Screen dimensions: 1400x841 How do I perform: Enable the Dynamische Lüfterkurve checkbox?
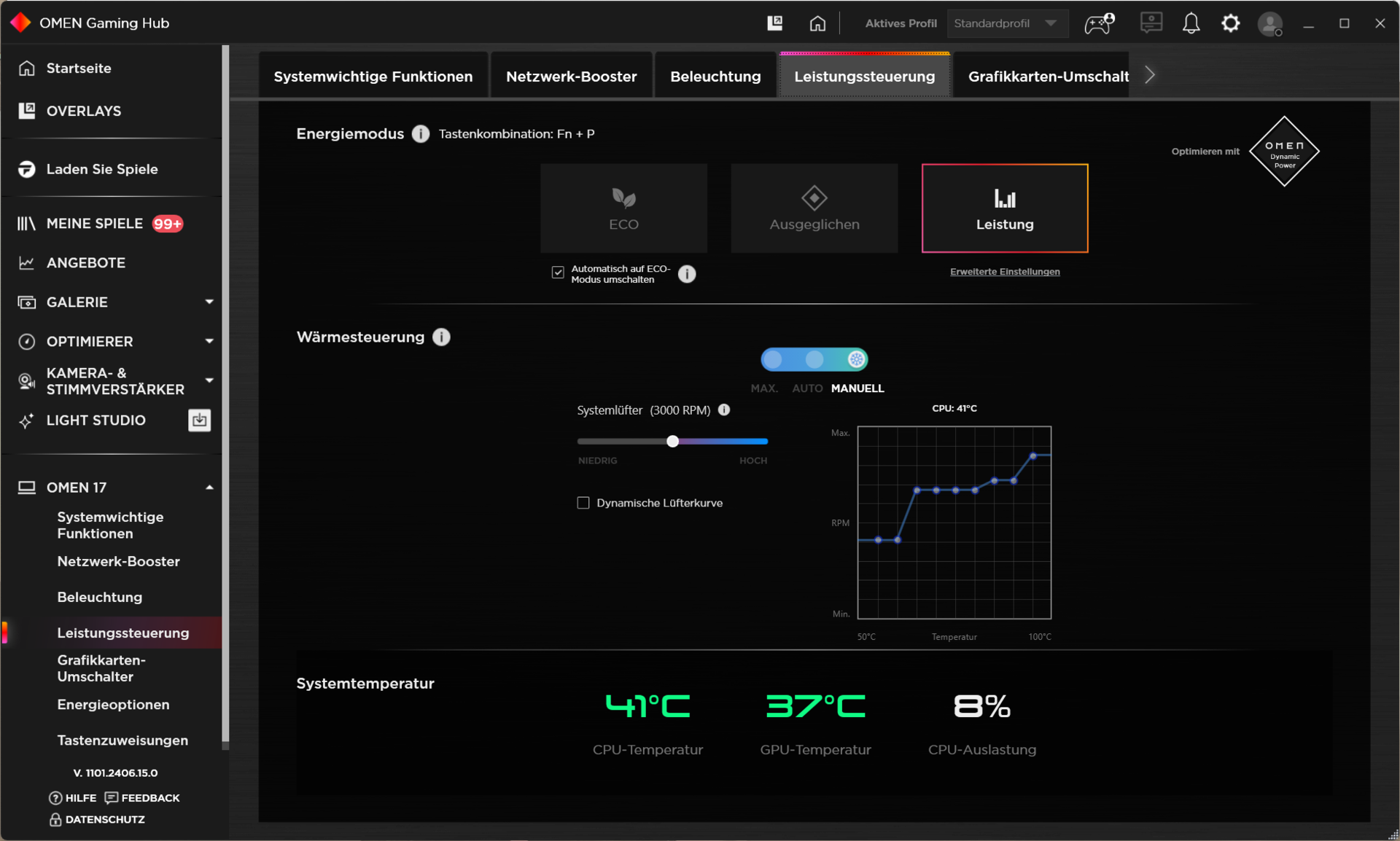point(583,503)
